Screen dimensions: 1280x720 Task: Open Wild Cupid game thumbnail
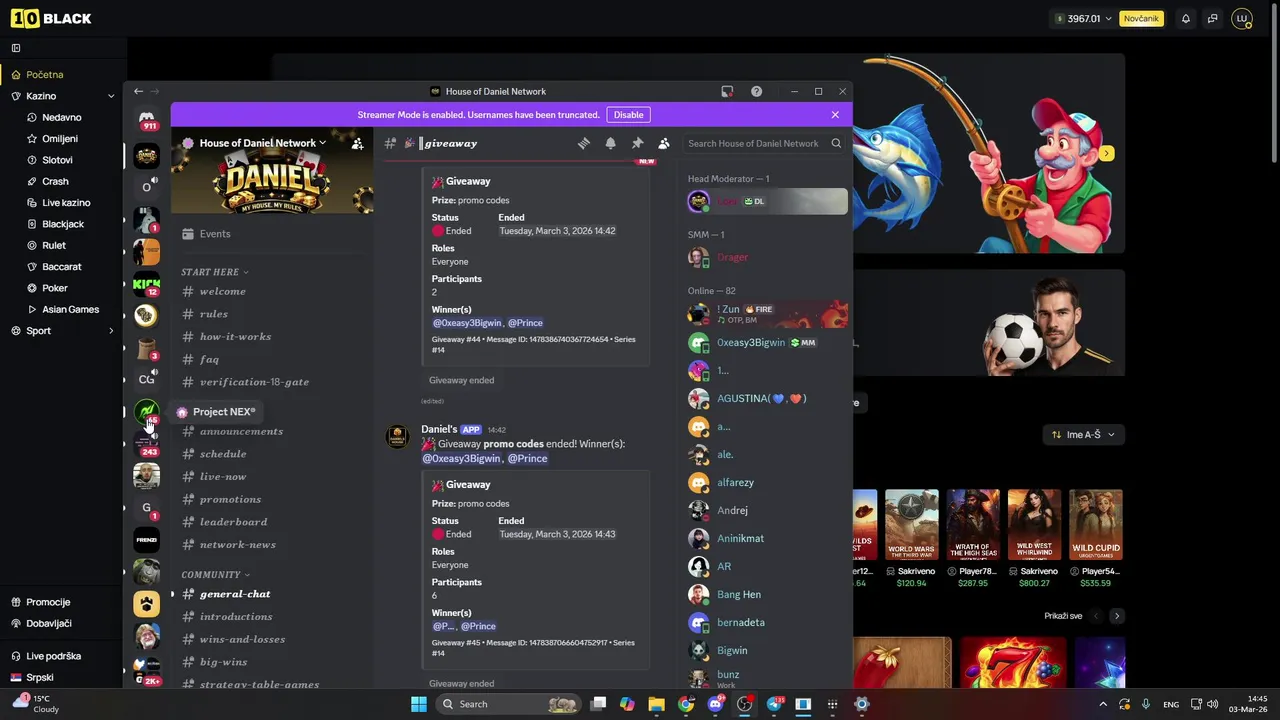pos(1096,524)
